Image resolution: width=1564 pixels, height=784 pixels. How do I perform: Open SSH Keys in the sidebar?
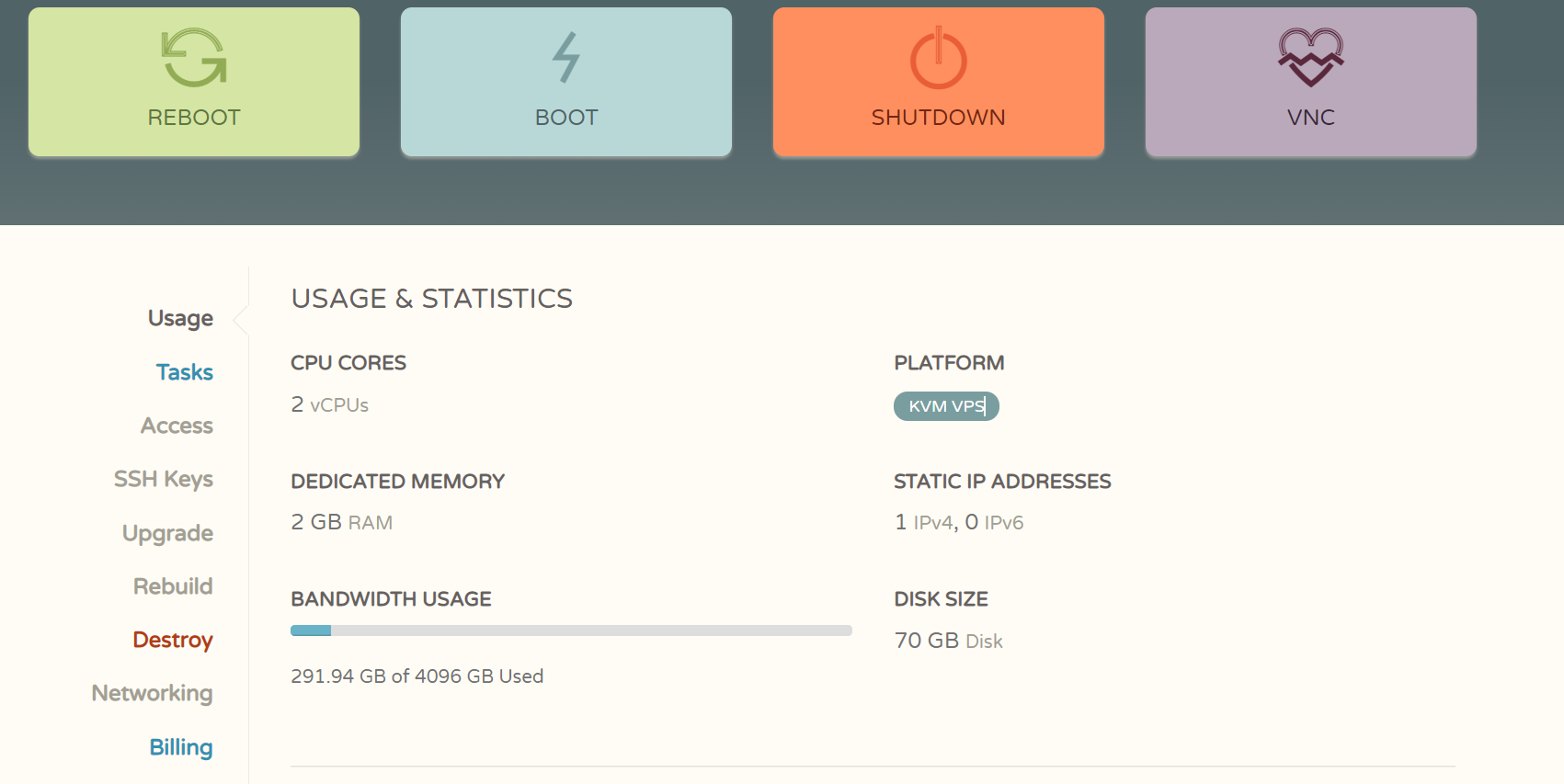[164, 479]
